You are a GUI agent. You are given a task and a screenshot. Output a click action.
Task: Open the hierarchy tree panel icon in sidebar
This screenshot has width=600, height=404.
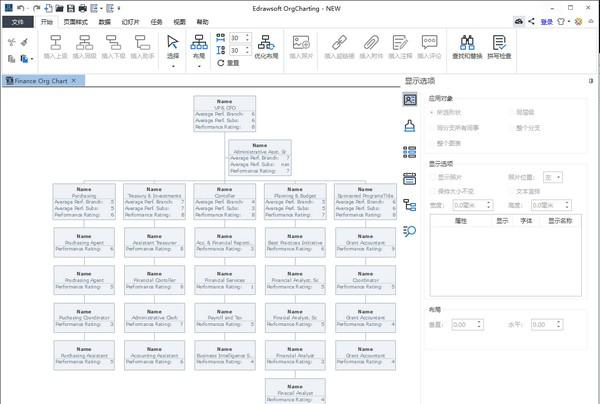pos(410,205)
